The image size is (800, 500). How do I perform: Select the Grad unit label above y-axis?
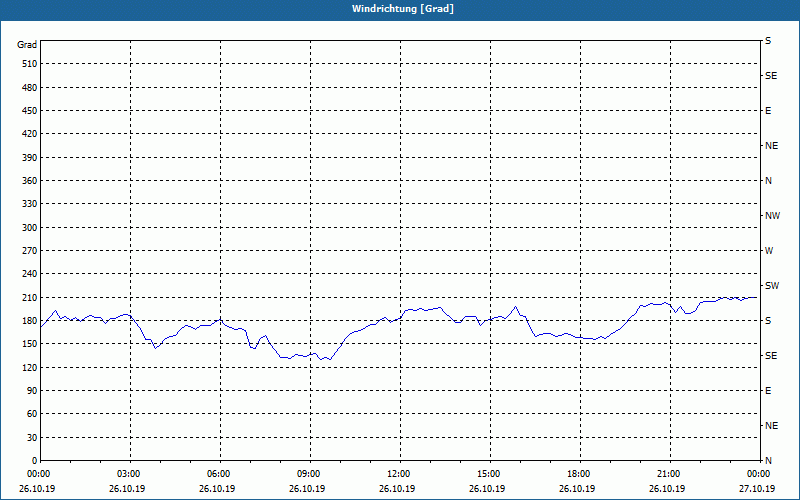tap(27, 45)
